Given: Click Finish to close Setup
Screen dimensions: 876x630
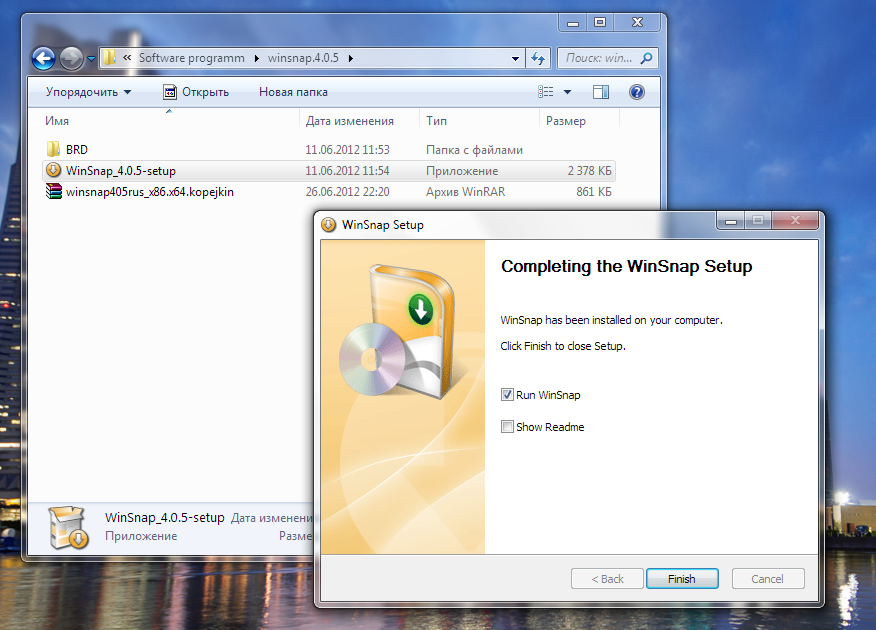Looking at the screenshot, I should pos(682,579).
